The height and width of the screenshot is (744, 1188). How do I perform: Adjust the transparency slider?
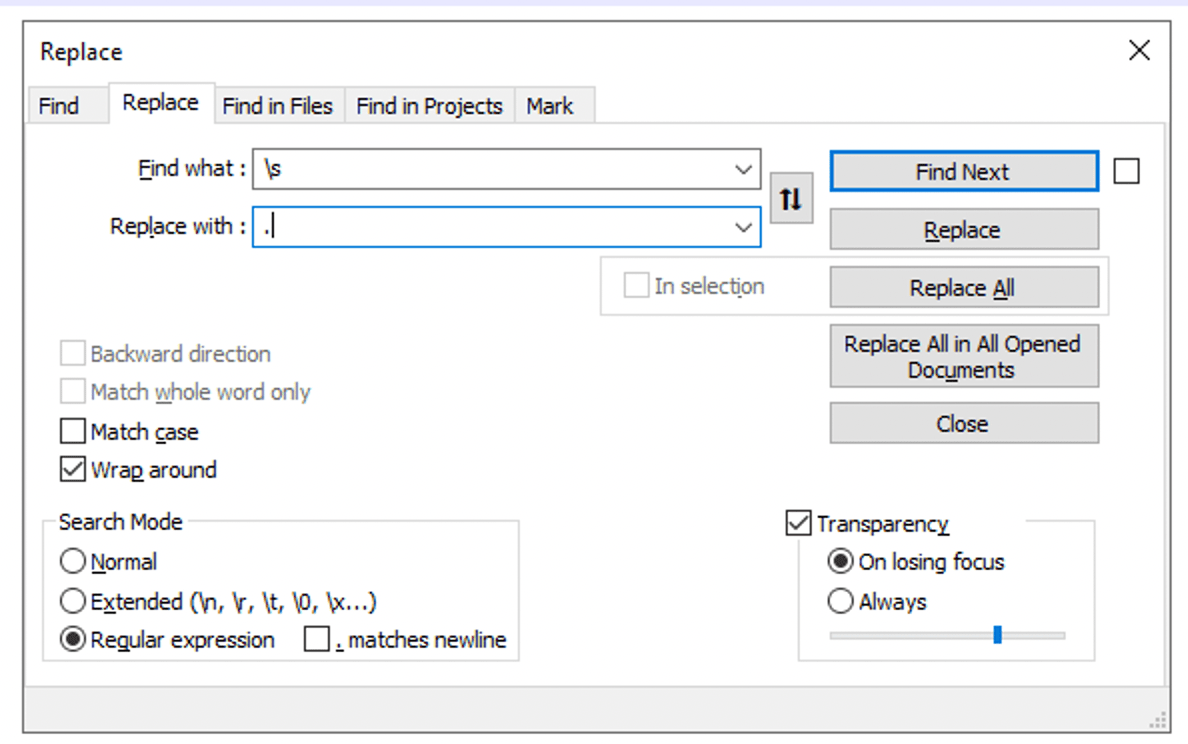(997, 634)
